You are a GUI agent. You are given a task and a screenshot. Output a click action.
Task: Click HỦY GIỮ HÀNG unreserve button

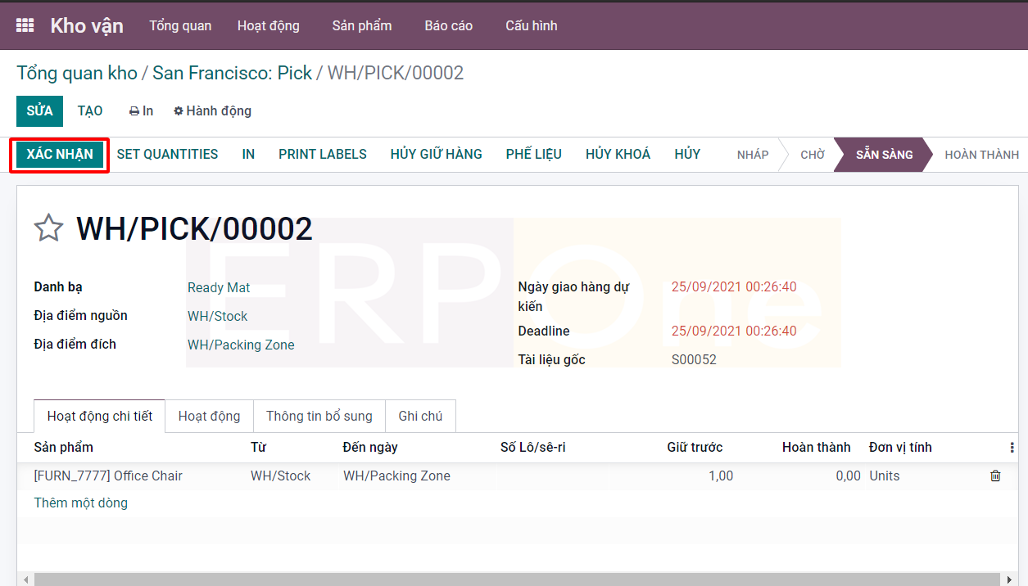coord(436,155)
